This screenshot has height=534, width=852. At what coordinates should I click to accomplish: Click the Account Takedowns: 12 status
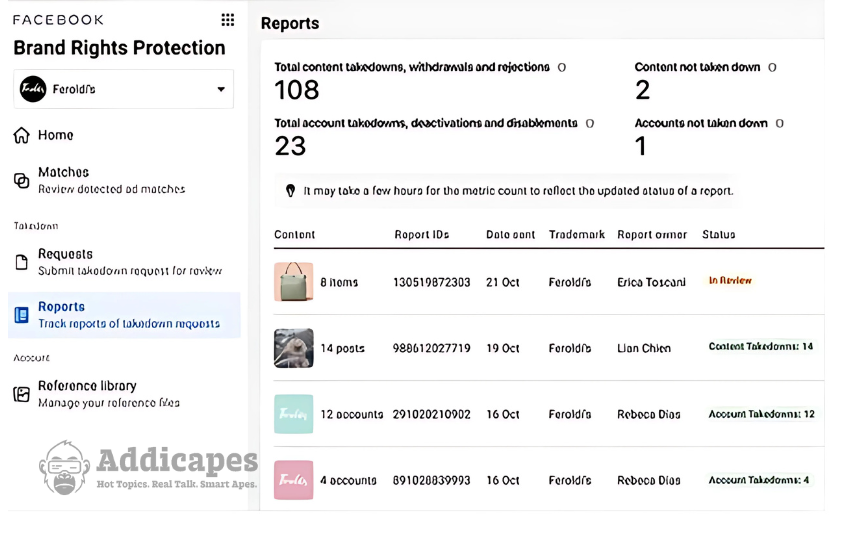click(x=761, y=414)
